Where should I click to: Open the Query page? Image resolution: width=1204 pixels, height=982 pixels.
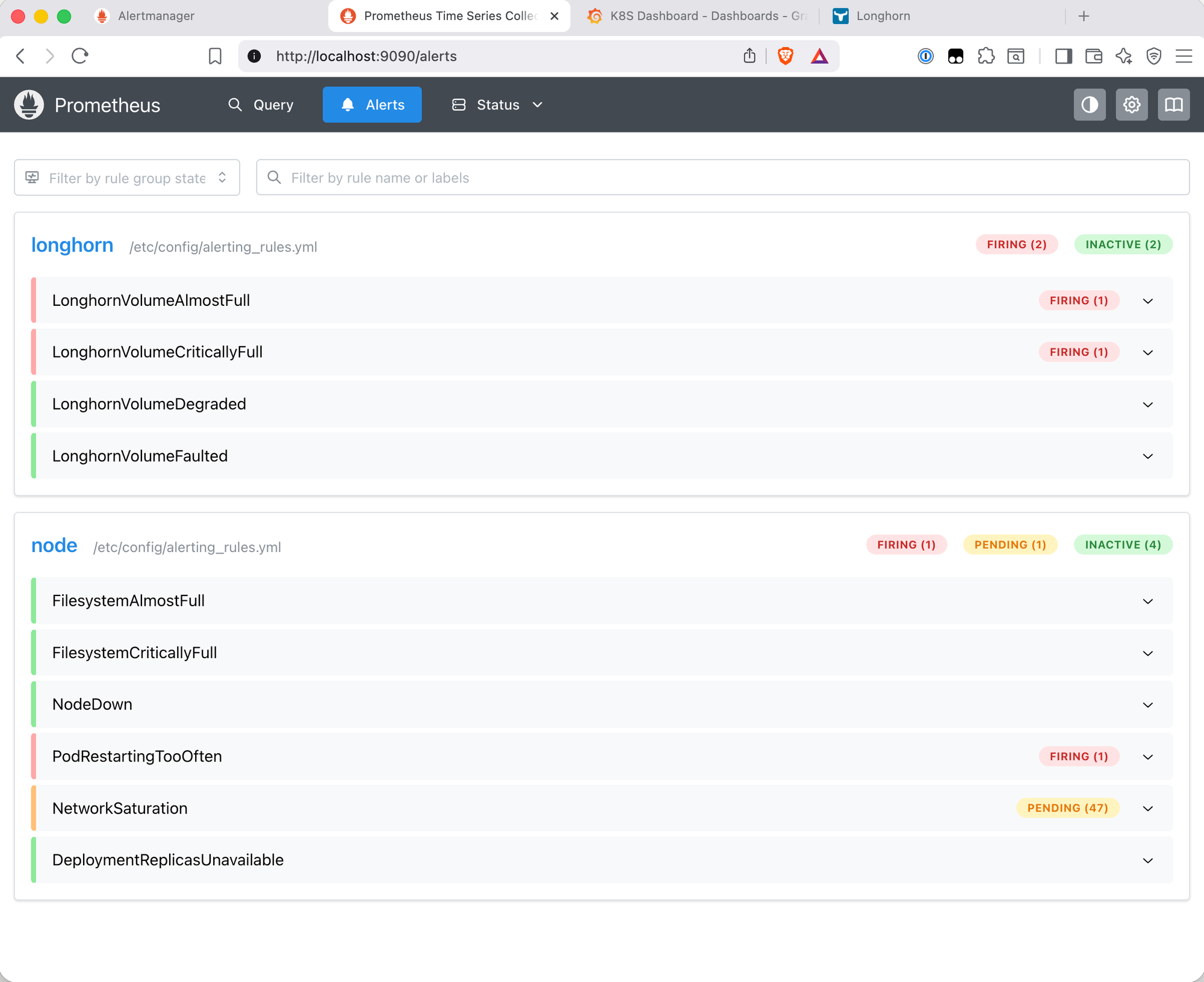tap(261, 105)
